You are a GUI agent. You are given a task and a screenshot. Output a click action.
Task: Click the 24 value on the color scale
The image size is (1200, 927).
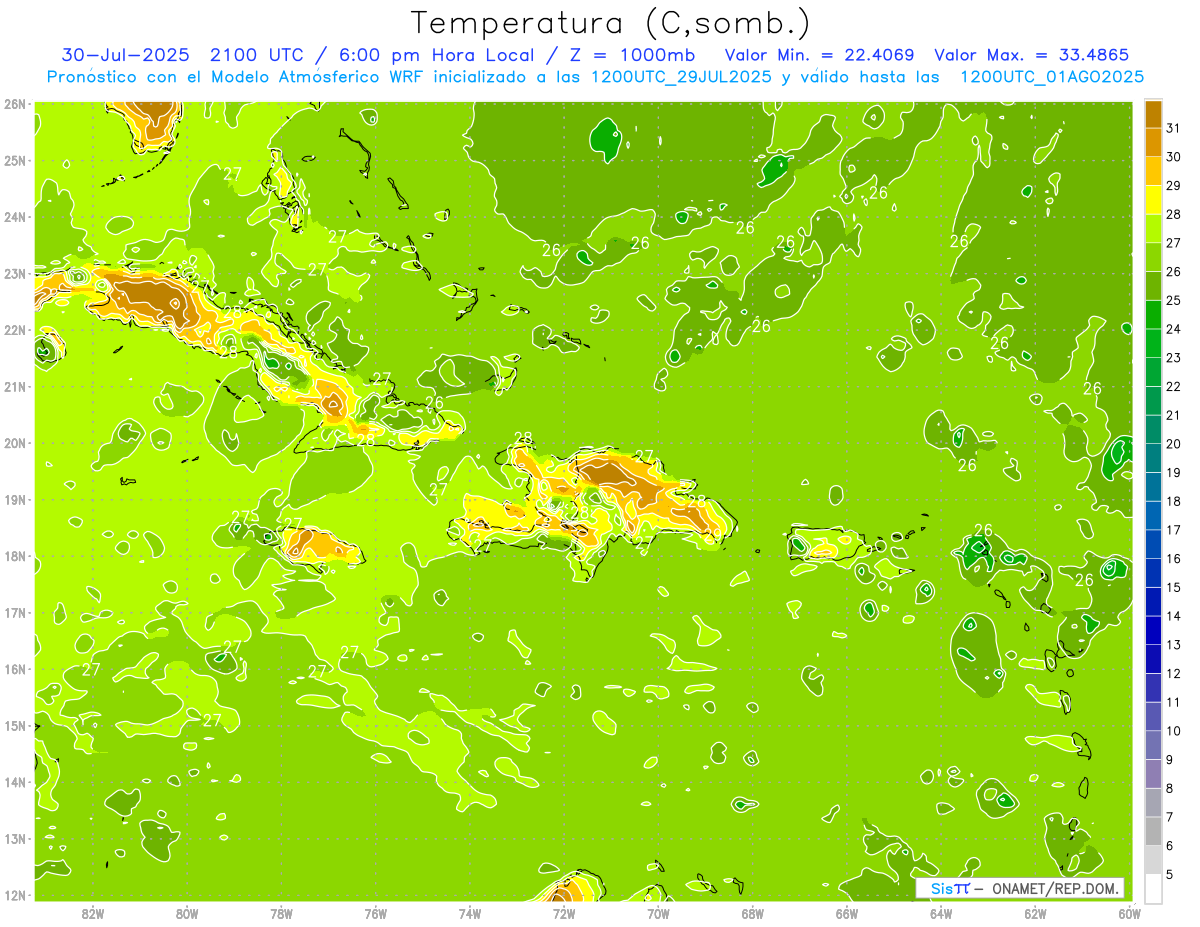(x=1174, y=329)
